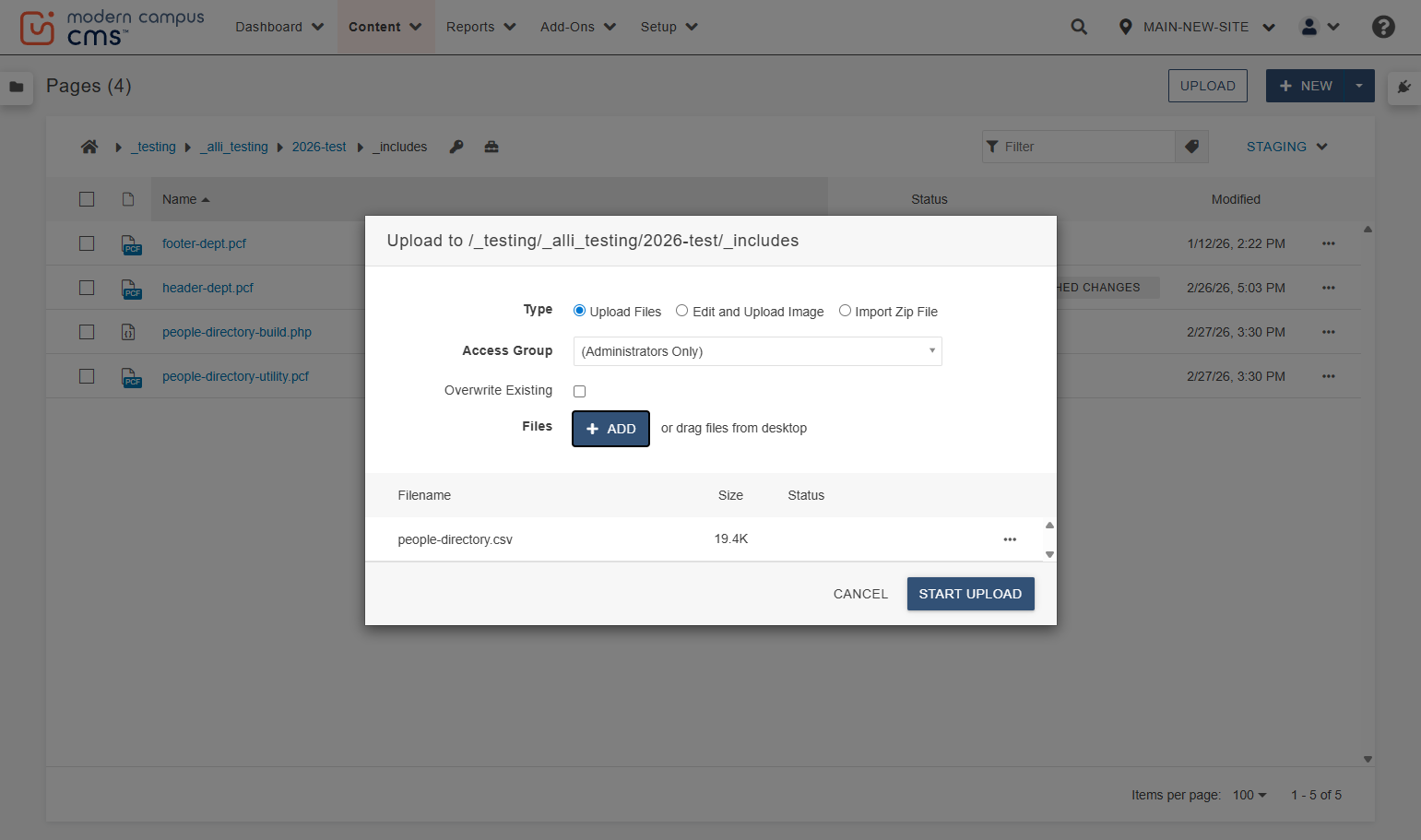Open the NEW button dropdown arrow

(x=1358, y=86)
